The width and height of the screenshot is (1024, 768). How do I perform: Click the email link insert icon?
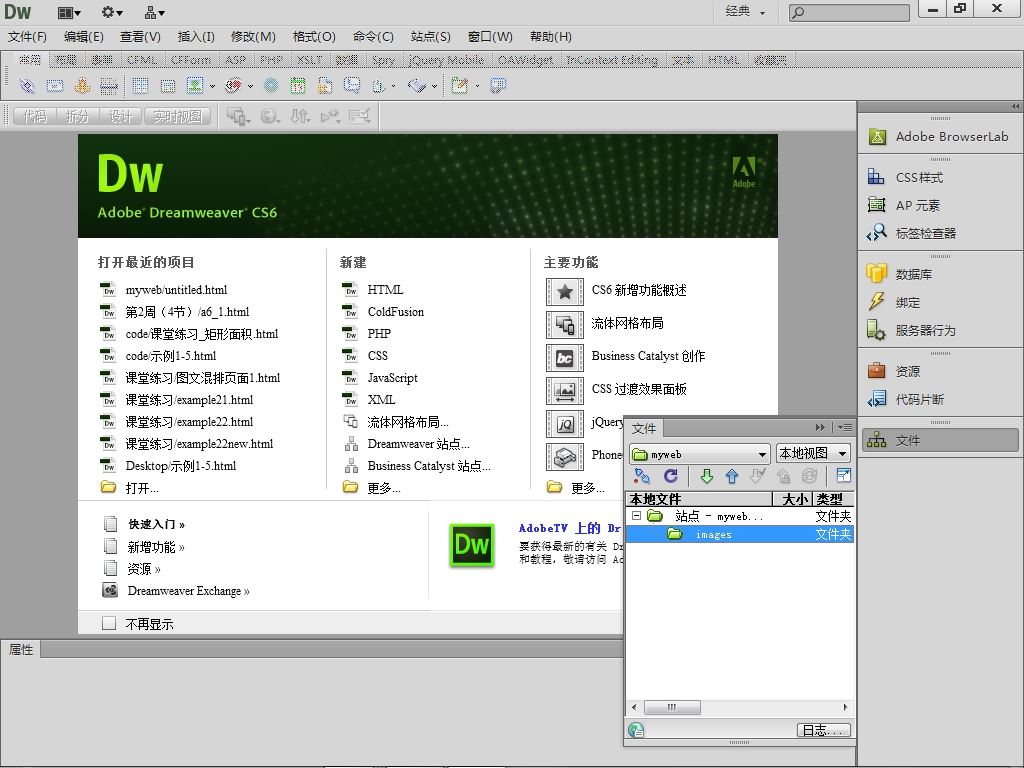tap(55, 86)
